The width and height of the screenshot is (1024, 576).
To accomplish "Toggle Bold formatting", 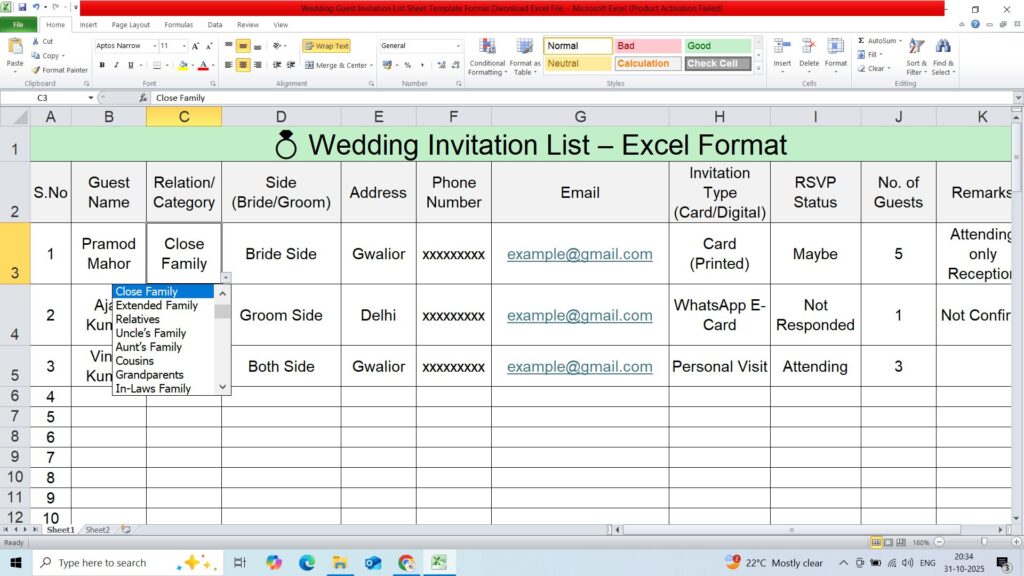I will (x=102, y=65).
